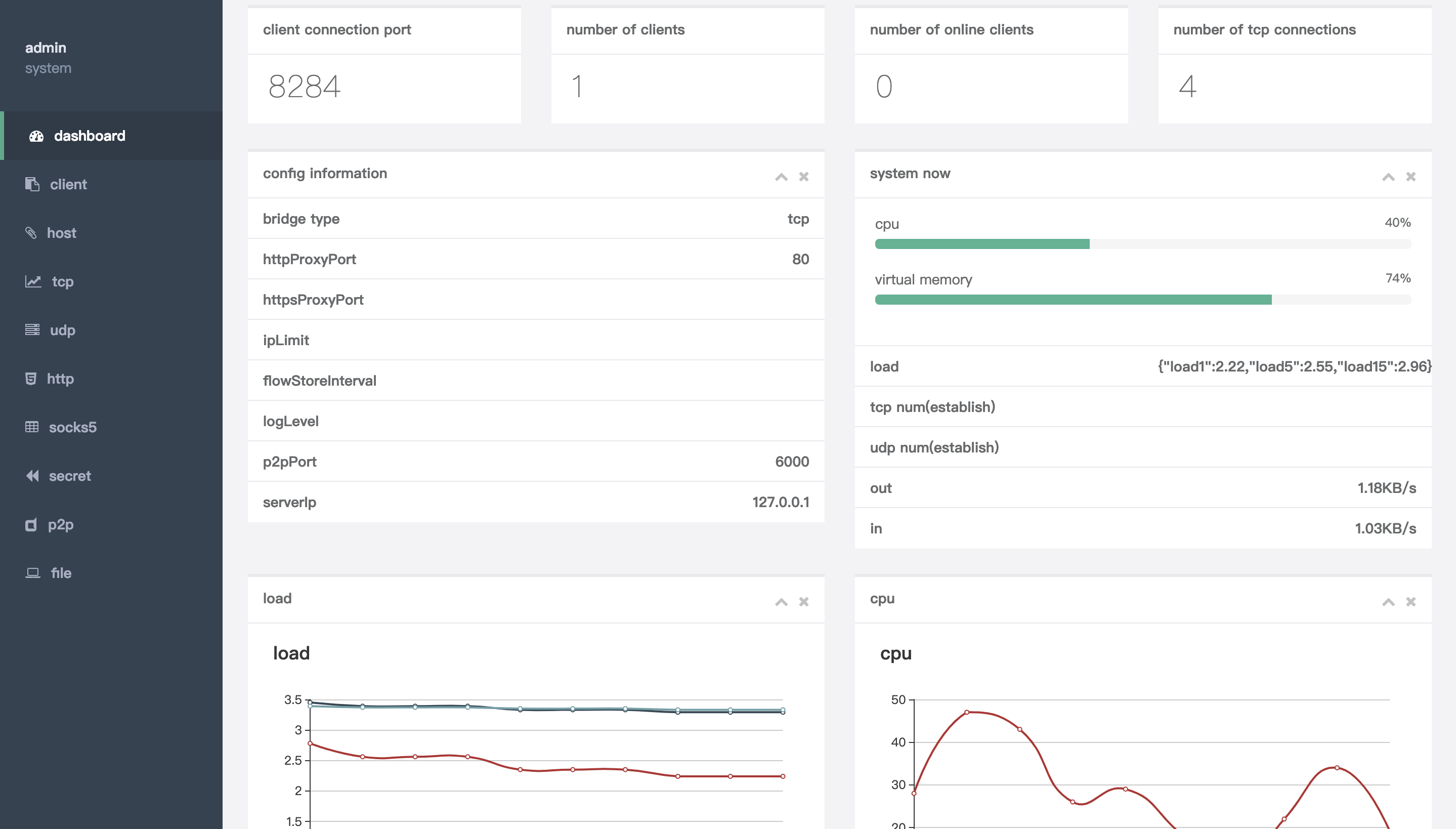Click the secret rewind icon
This screenshot has height=829, width=1456.
pyautogui.click(x=32, y=476)
